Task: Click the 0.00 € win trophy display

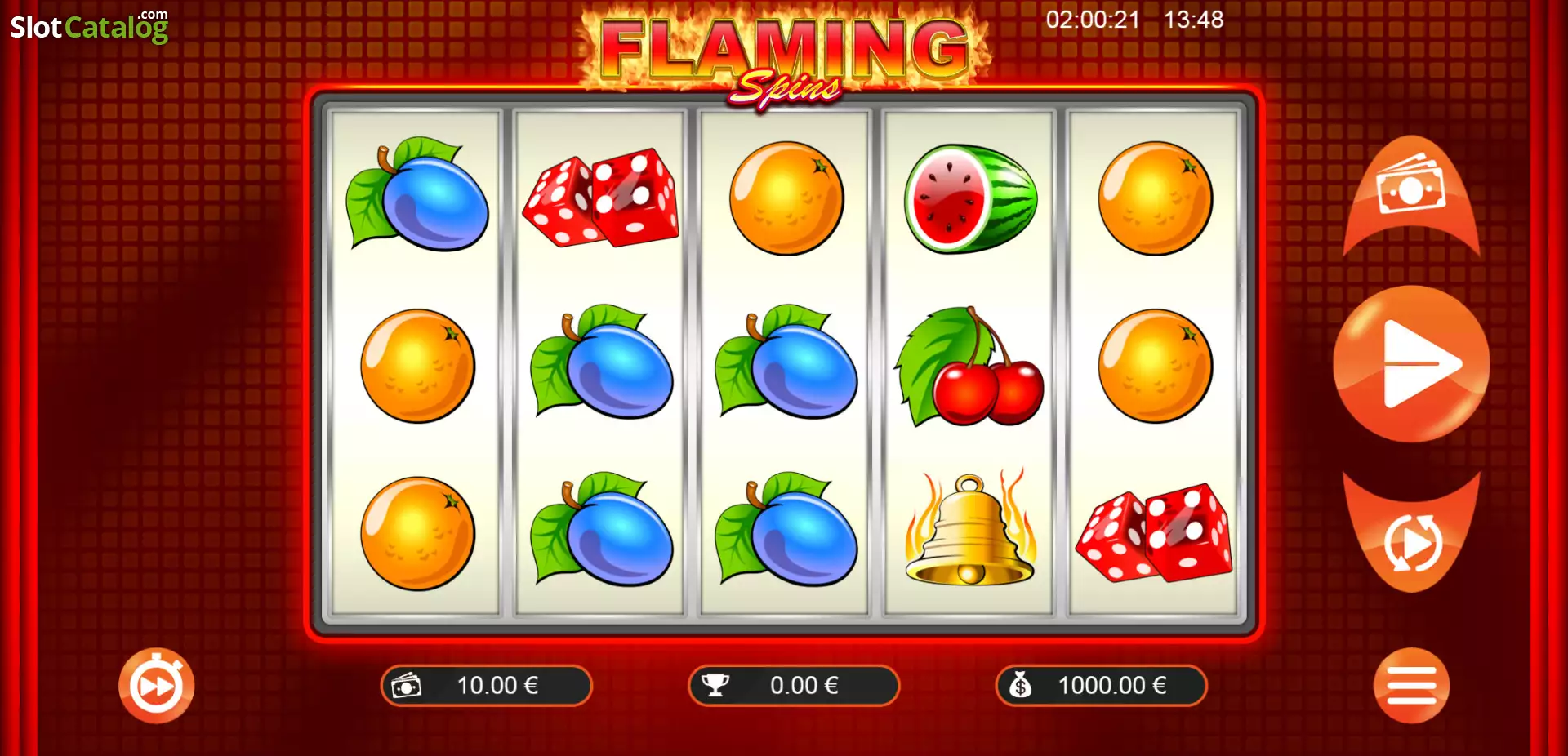Action: click(794, 686)
